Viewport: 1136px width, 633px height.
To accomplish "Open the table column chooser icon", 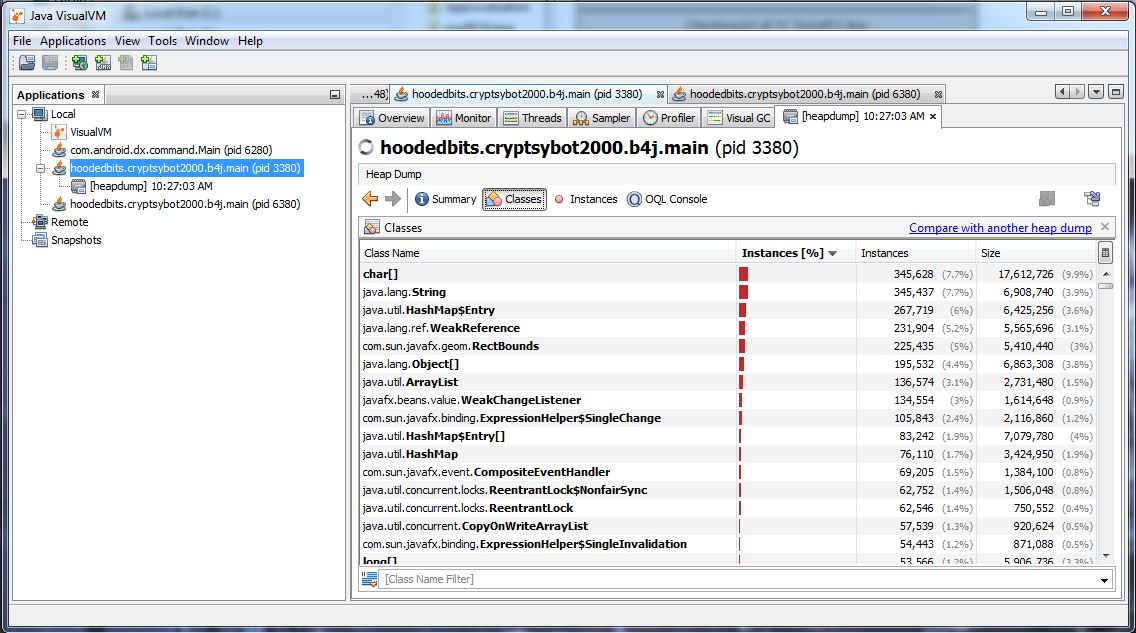I will (x=1105, y=253).
